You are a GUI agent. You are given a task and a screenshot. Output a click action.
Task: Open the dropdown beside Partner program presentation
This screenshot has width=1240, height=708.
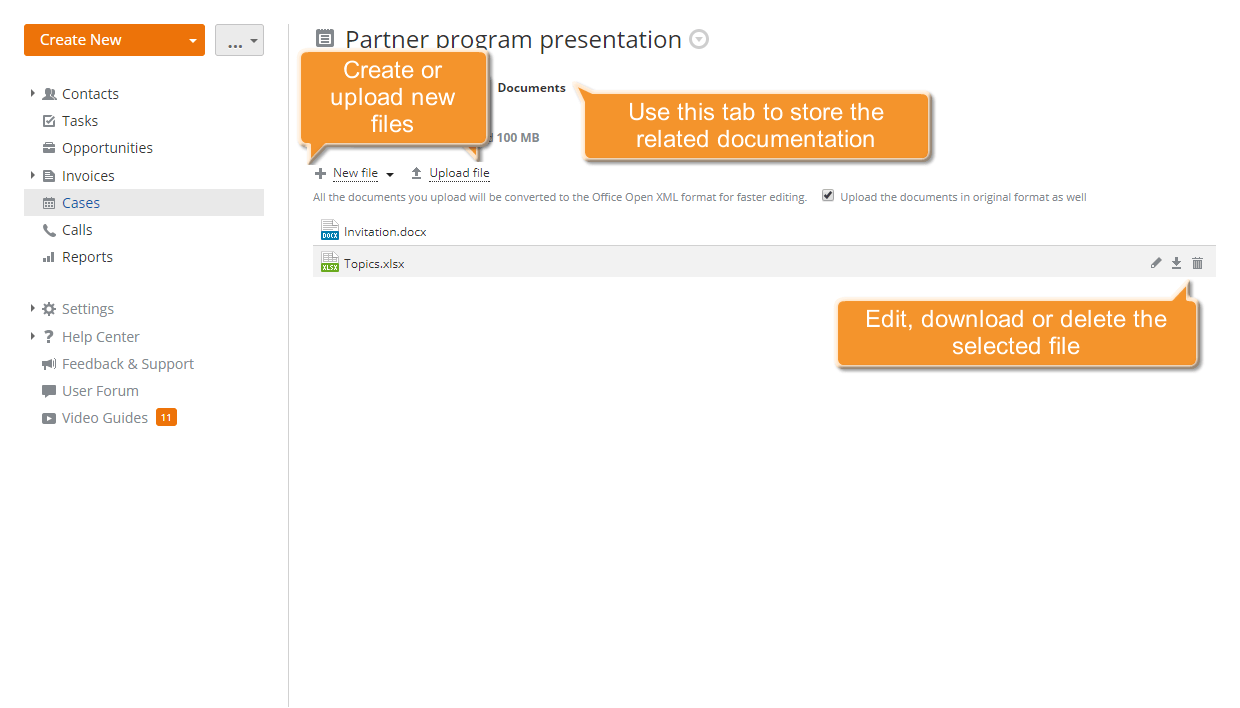click(698, 39)
